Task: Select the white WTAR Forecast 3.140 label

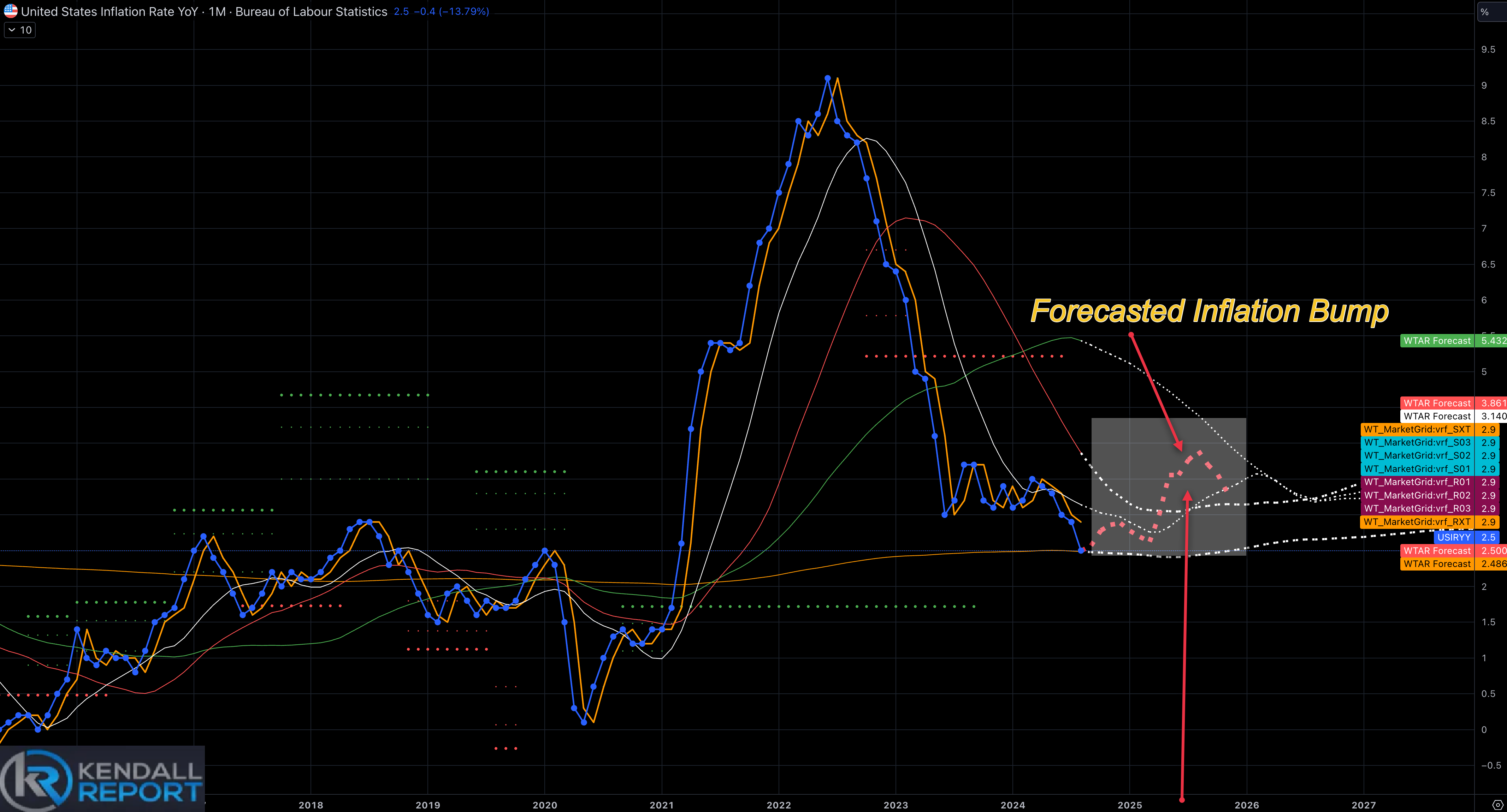Action: point(1437,416)
